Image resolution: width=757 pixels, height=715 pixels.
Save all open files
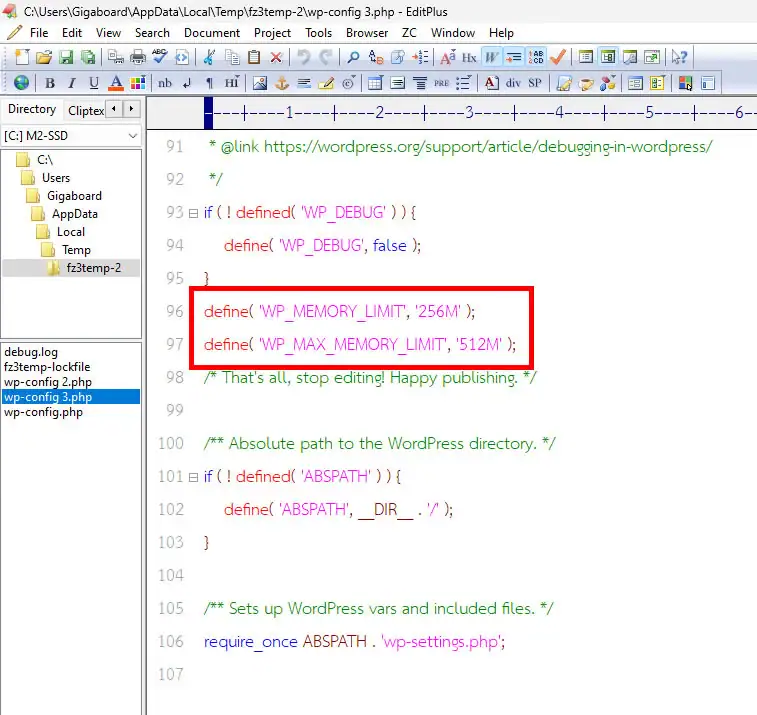click(88, 57)
